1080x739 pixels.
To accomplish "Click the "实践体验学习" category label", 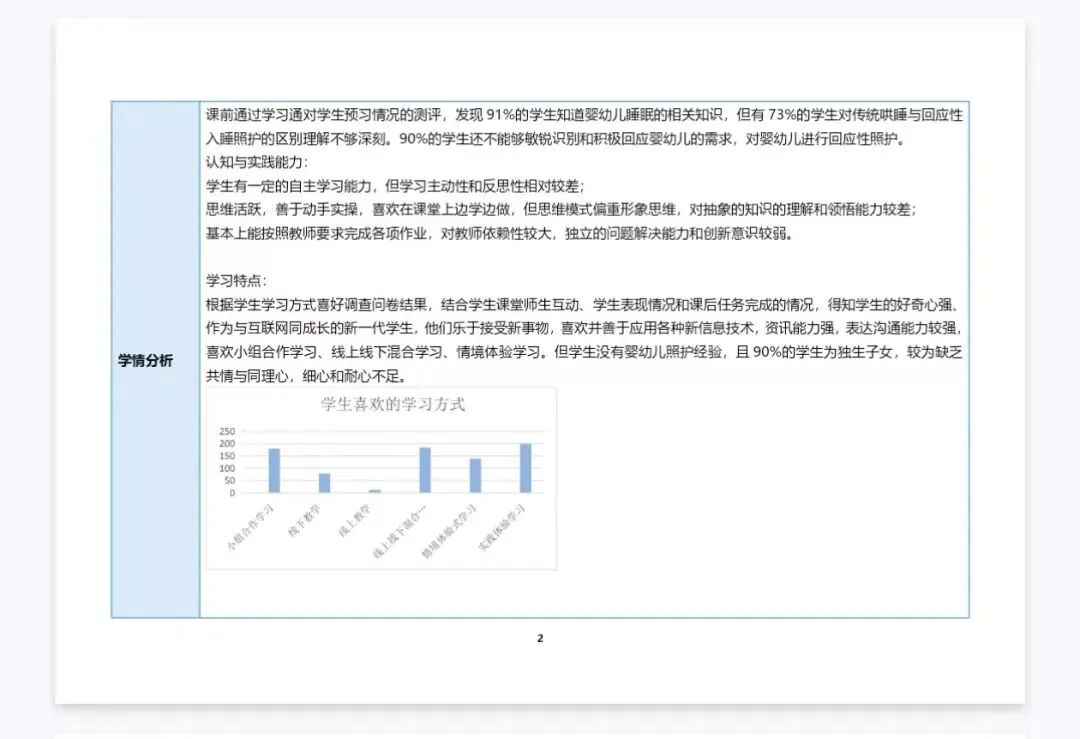I will [502, 527].
